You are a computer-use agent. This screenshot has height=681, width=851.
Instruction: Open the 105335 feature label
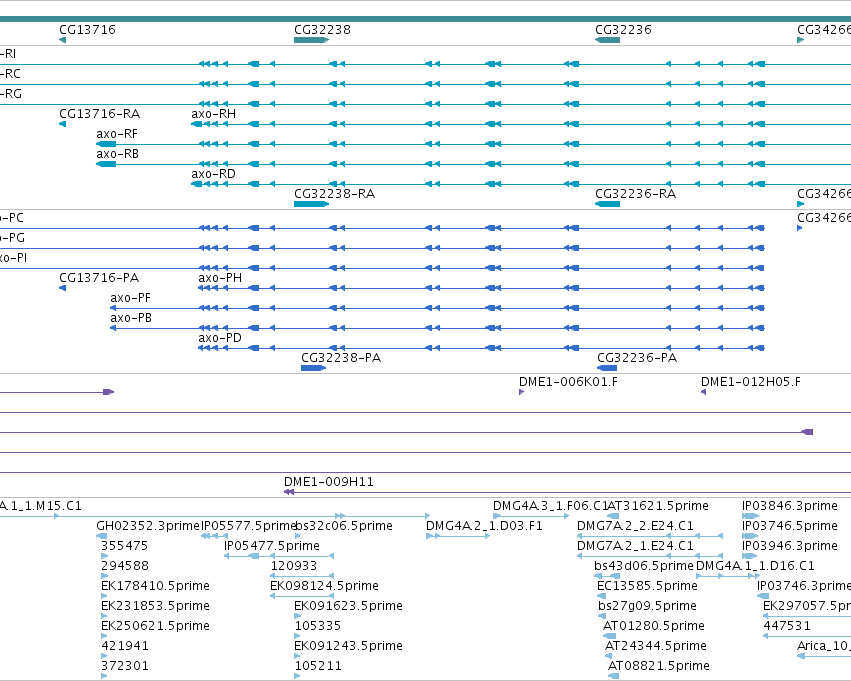coord(317,627)
